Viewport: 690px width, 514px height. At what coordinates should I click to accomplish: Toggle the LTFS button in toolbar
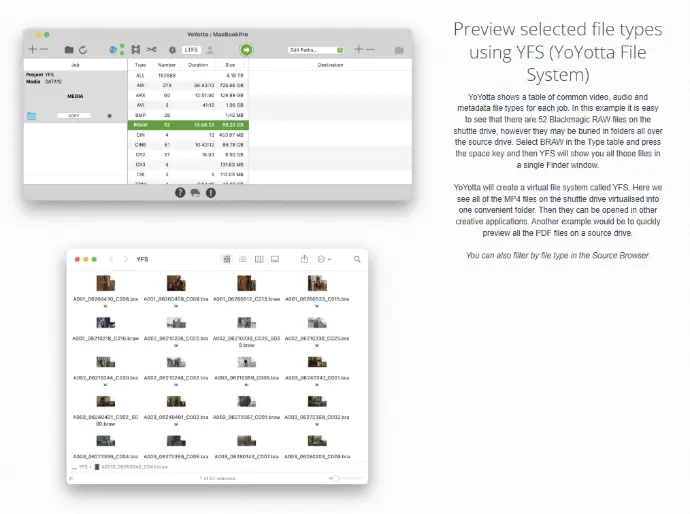pyautogui.click(x=191, y=49)
